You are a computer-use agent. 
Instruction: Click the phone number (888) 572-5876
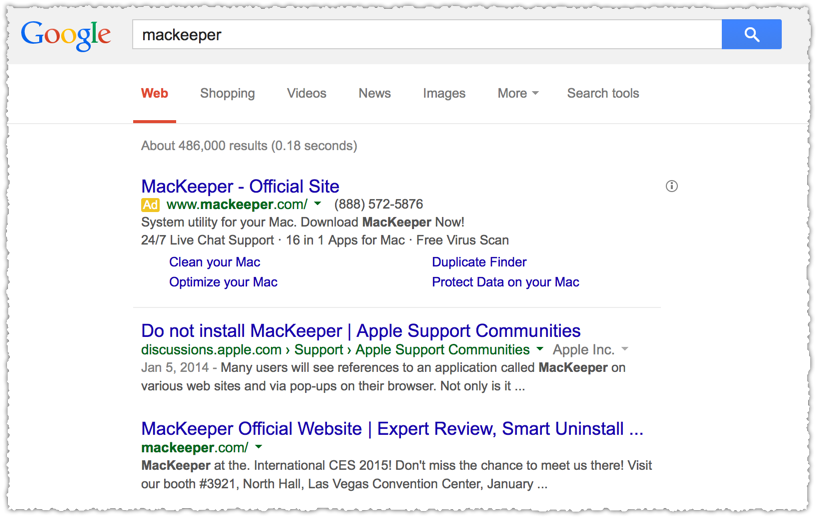pyautogui.click(x=378, y=204)
